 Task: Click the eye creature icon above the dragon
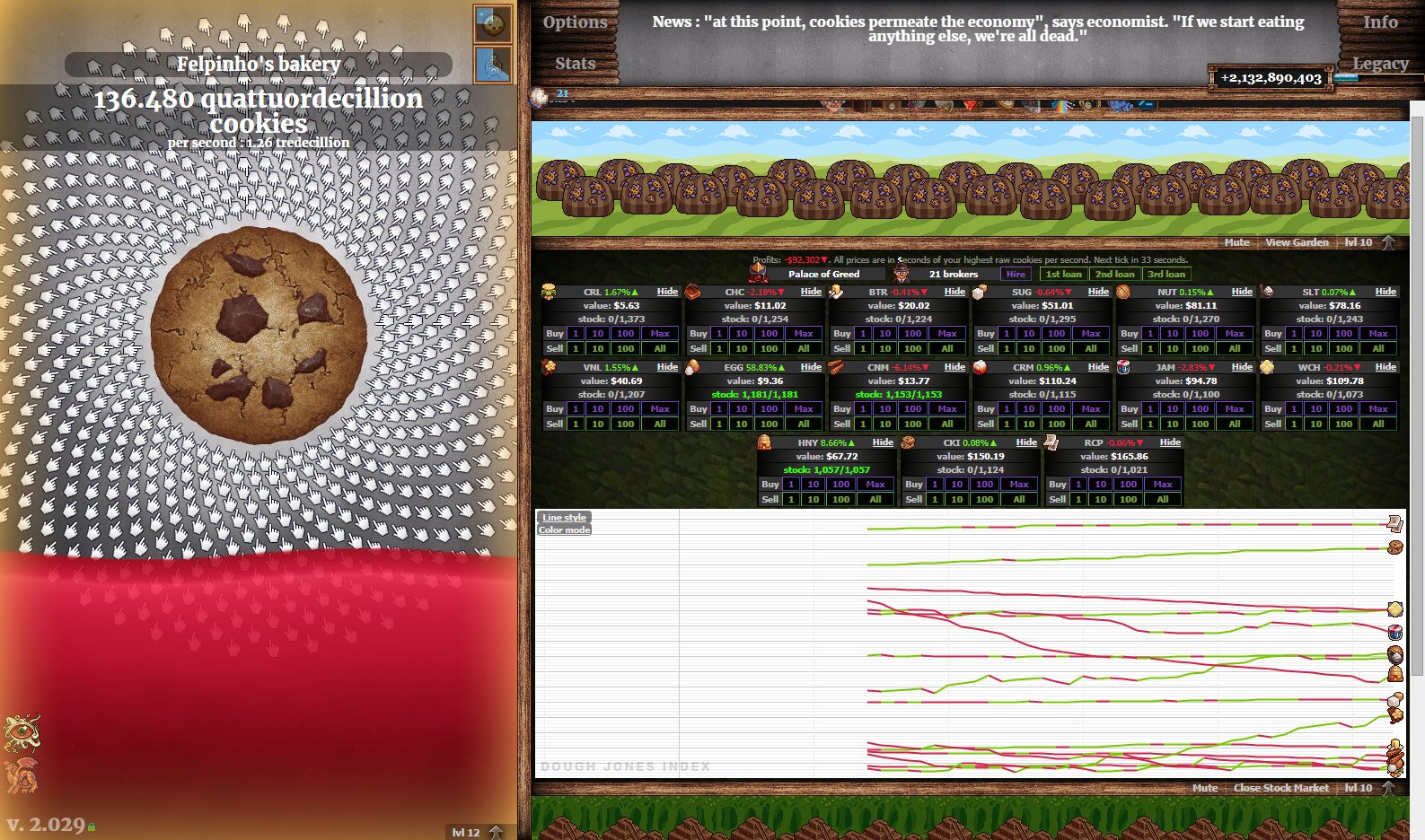[x=22, y=731]
